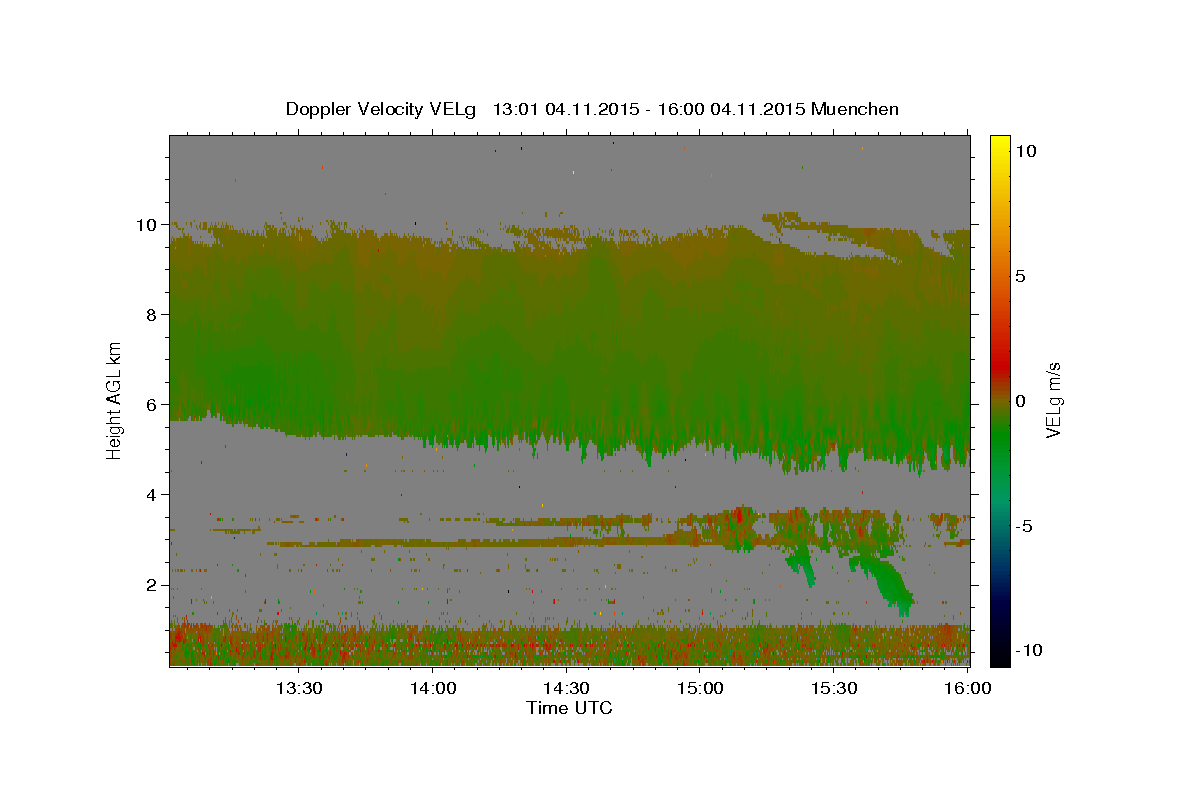Click the colorbar value -10 label

[x=1028, y=651]
